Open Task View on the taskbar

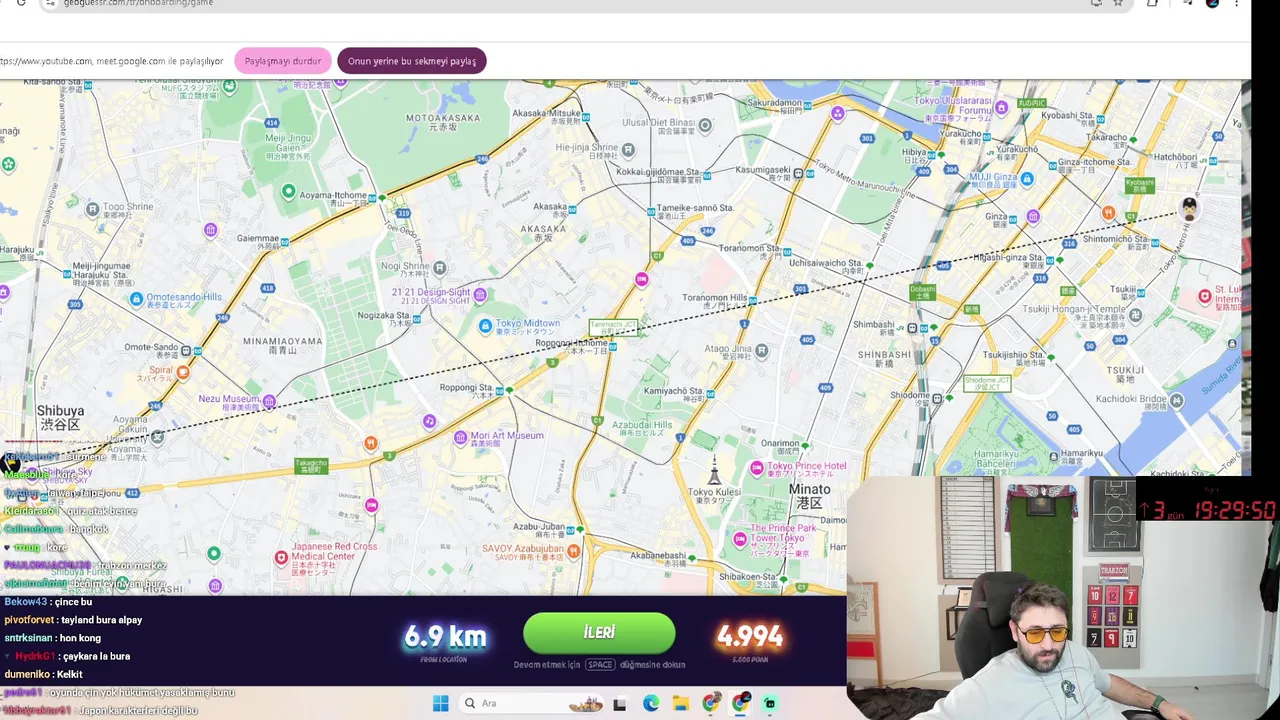tap(619, 704)
